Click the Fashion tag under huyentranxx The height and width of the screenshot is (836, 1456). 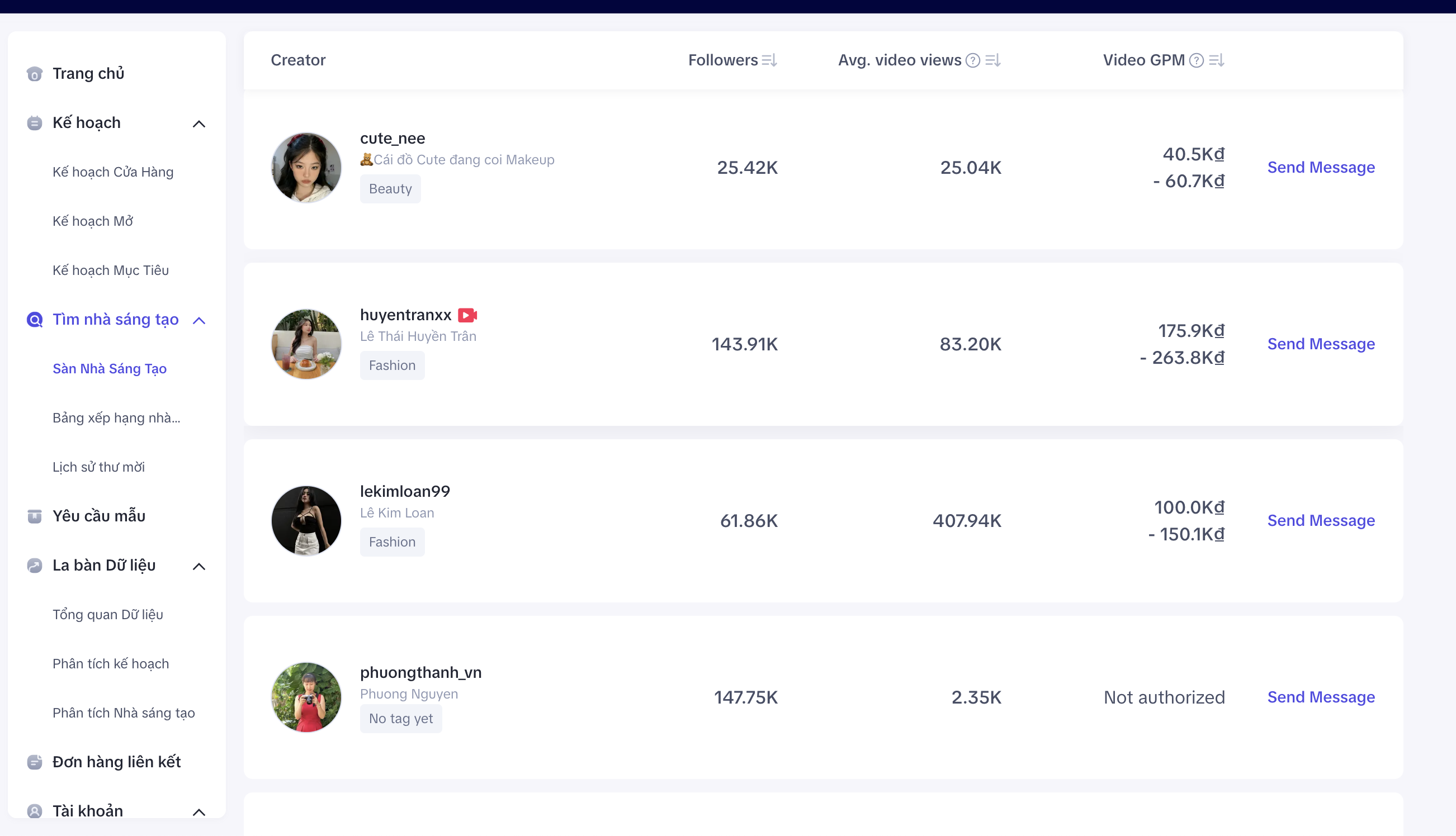coord(393,365)
